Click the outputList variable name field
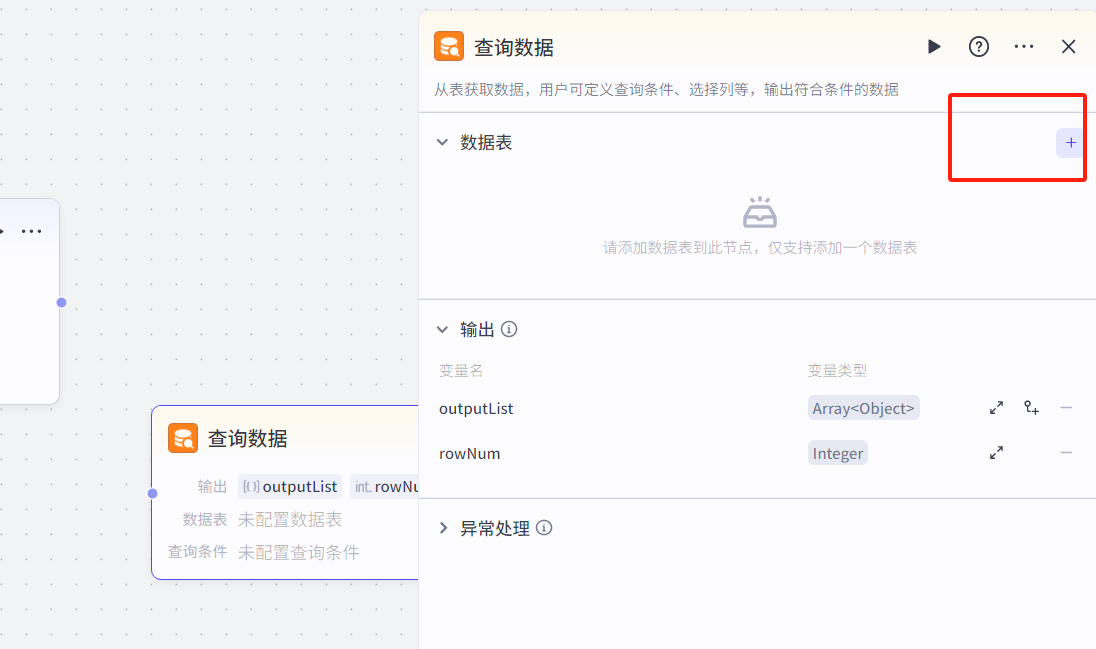The width and height of the screenshot is (1096, 649). pos(476,408)
